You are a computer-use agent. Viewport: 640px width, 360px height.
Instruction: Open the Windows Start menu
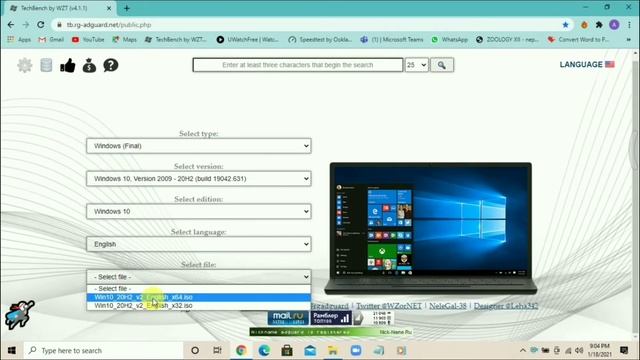[x=11, y=350]
